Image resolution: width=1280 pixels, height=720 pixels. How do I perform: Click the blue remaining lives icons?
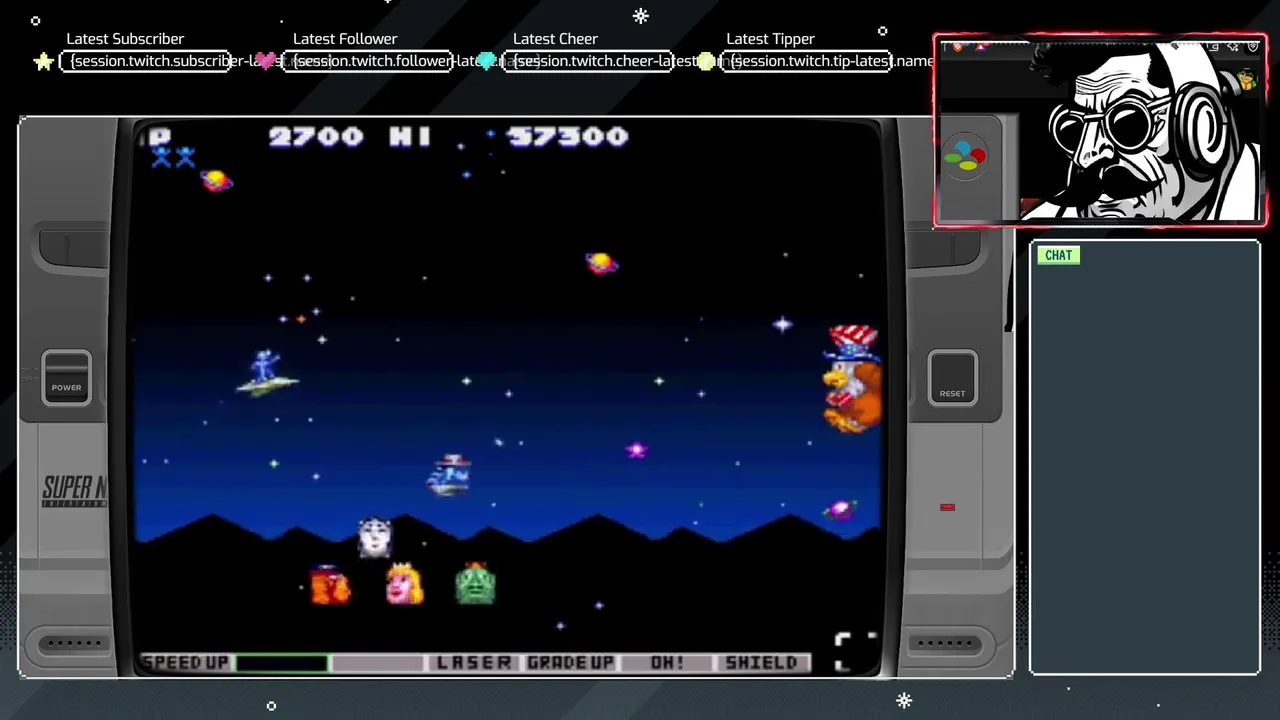coord(173,157)
